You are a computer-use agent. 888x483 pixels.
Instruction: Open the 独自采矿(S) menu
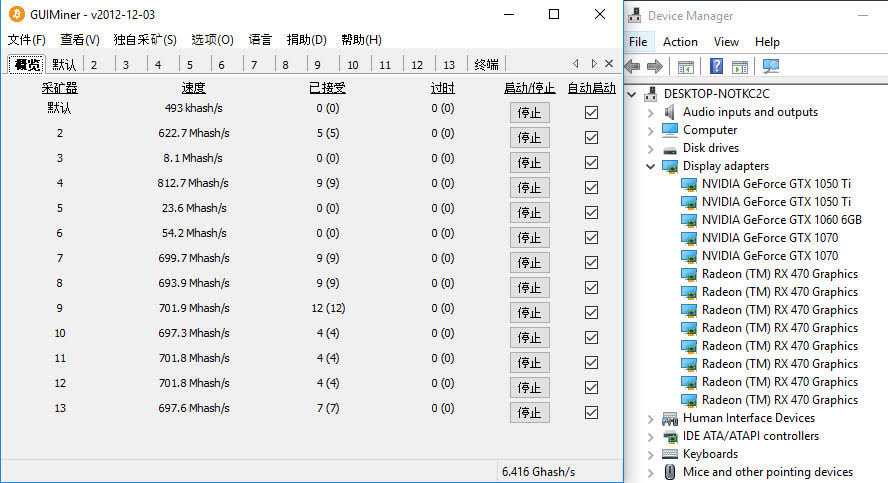[145, 40]
